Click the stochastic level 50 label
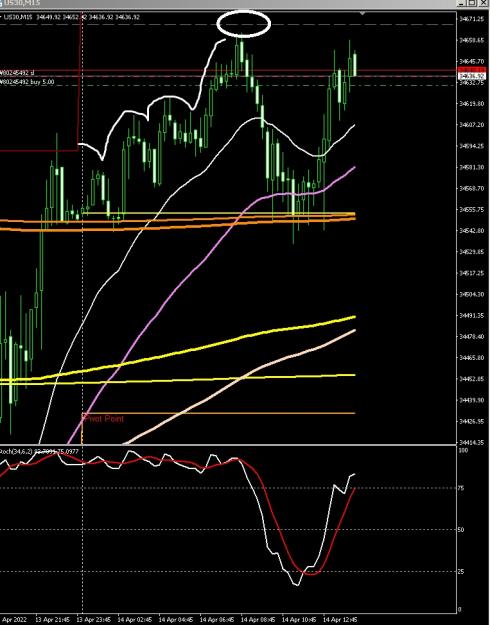Image resolution: width=490 pixels, height=625 pixels. click(462, 530)
